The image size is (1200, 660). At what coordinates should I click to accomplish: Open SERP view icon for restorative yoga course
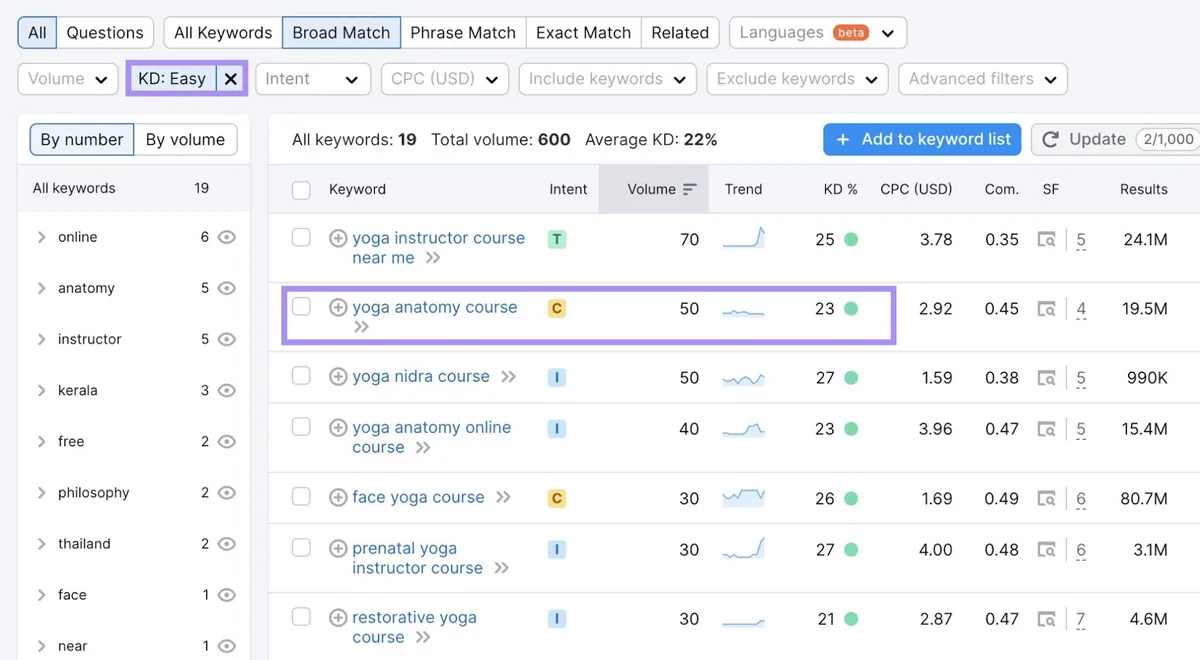1046,619
